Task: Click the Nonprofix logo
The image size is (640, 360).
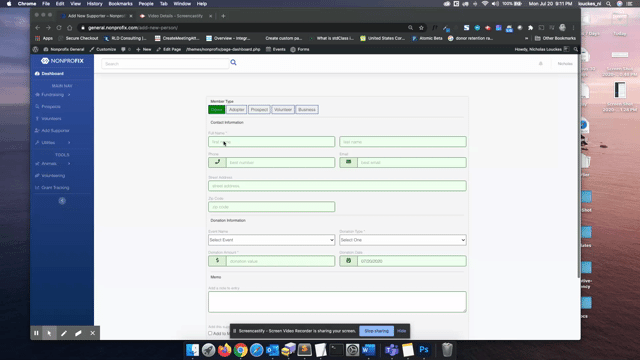Action: coord(62,61)
